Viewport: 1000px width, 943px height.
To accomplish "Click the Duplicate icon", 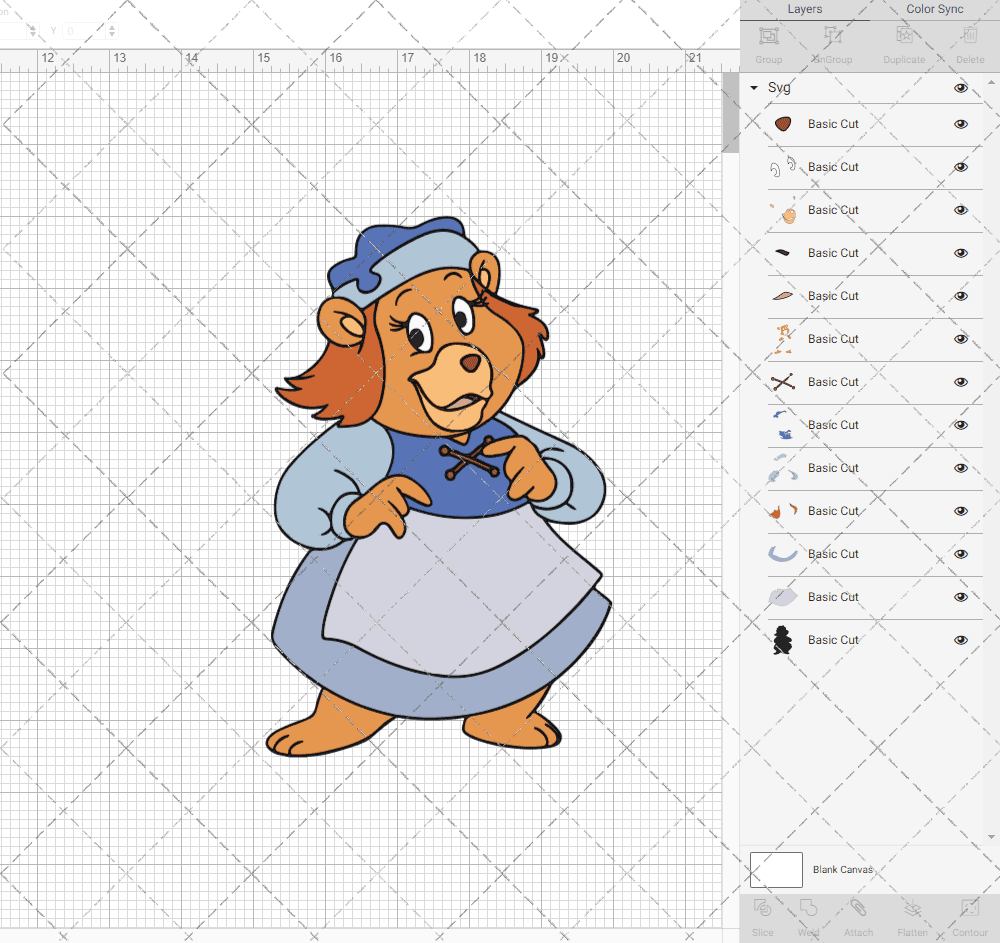I will coord(904,36).
